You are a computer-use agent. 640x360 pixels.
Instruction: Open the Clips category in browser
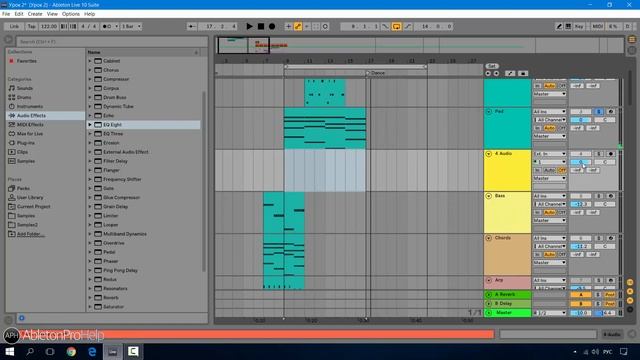22,152
